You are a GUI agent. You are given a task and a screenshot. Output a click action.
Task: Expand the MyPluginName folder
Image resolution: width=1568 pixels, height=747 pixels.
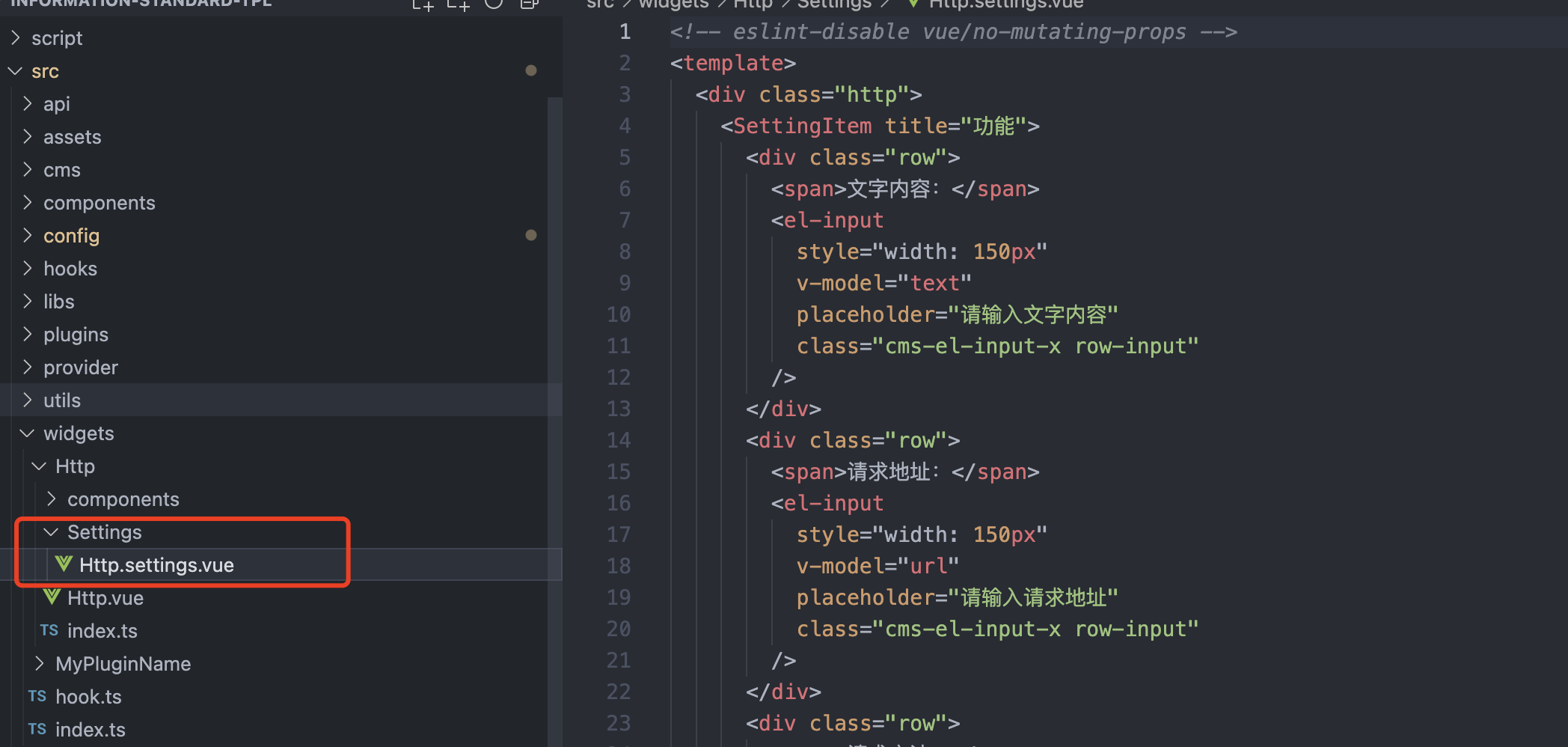40,664
